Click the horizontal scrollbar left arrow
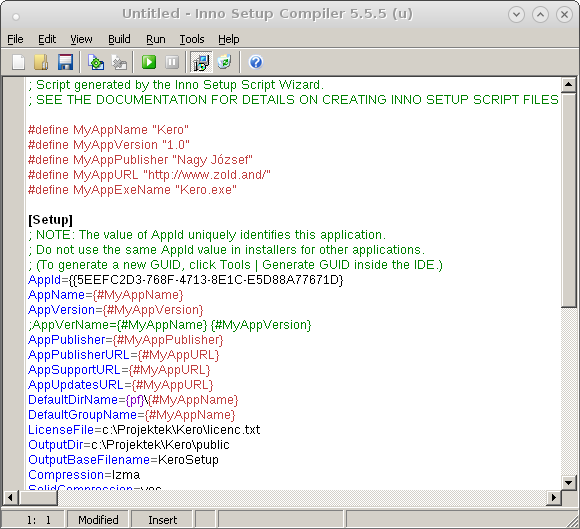The height and width of the screenshot is (529, 580). pyautogui.click(x=10, y=498)
